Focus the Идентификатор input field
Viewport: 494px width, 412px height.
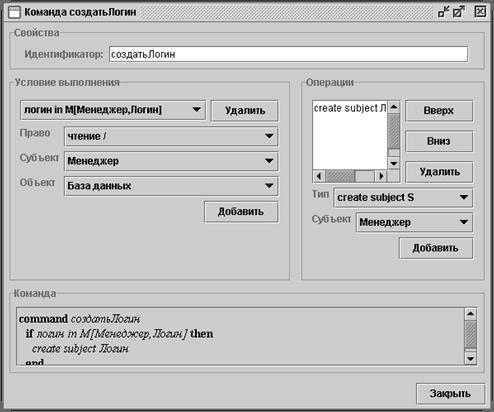(x=288, y=54)
